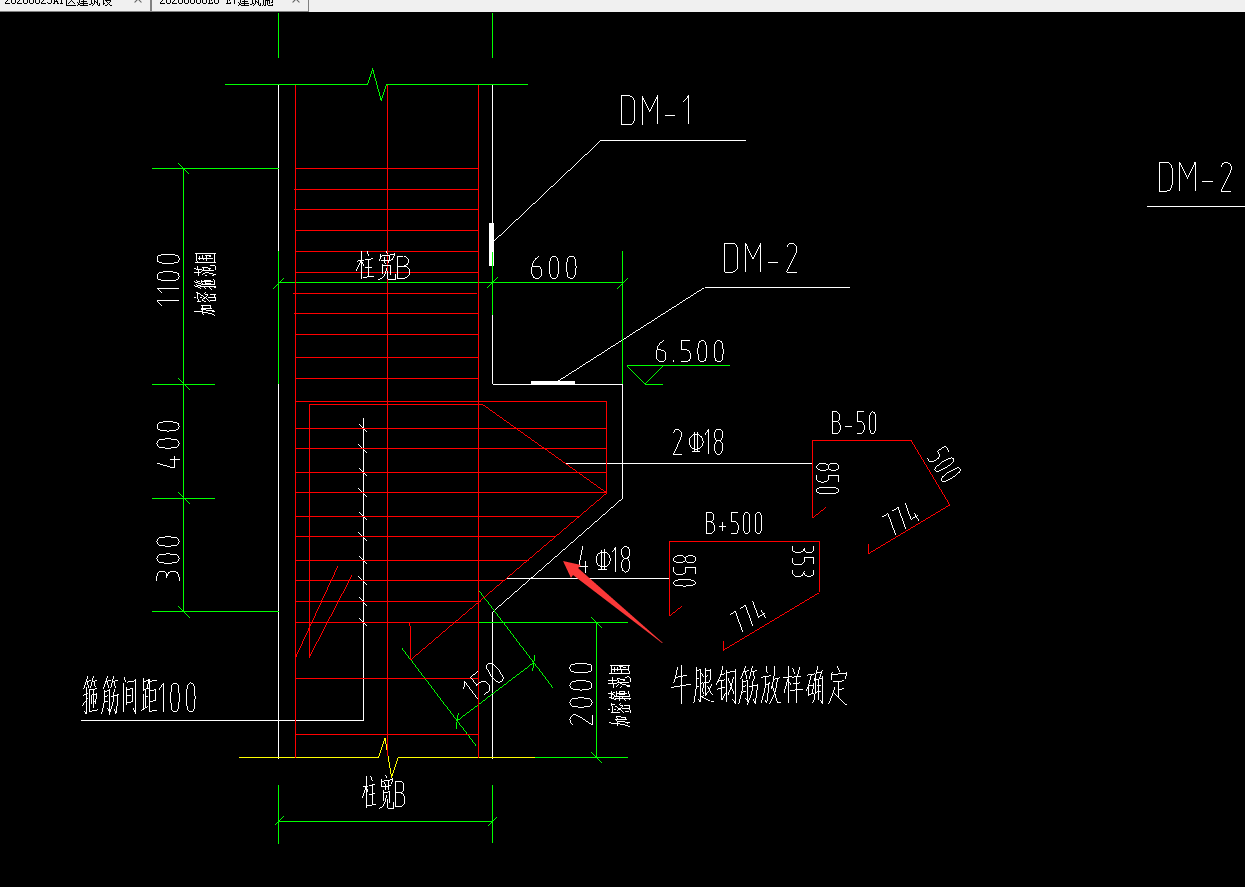Select the 400 vertical dimension text
Image resolution: width=1245 pixels, height=887 pixels.
(x=169, y=443)
